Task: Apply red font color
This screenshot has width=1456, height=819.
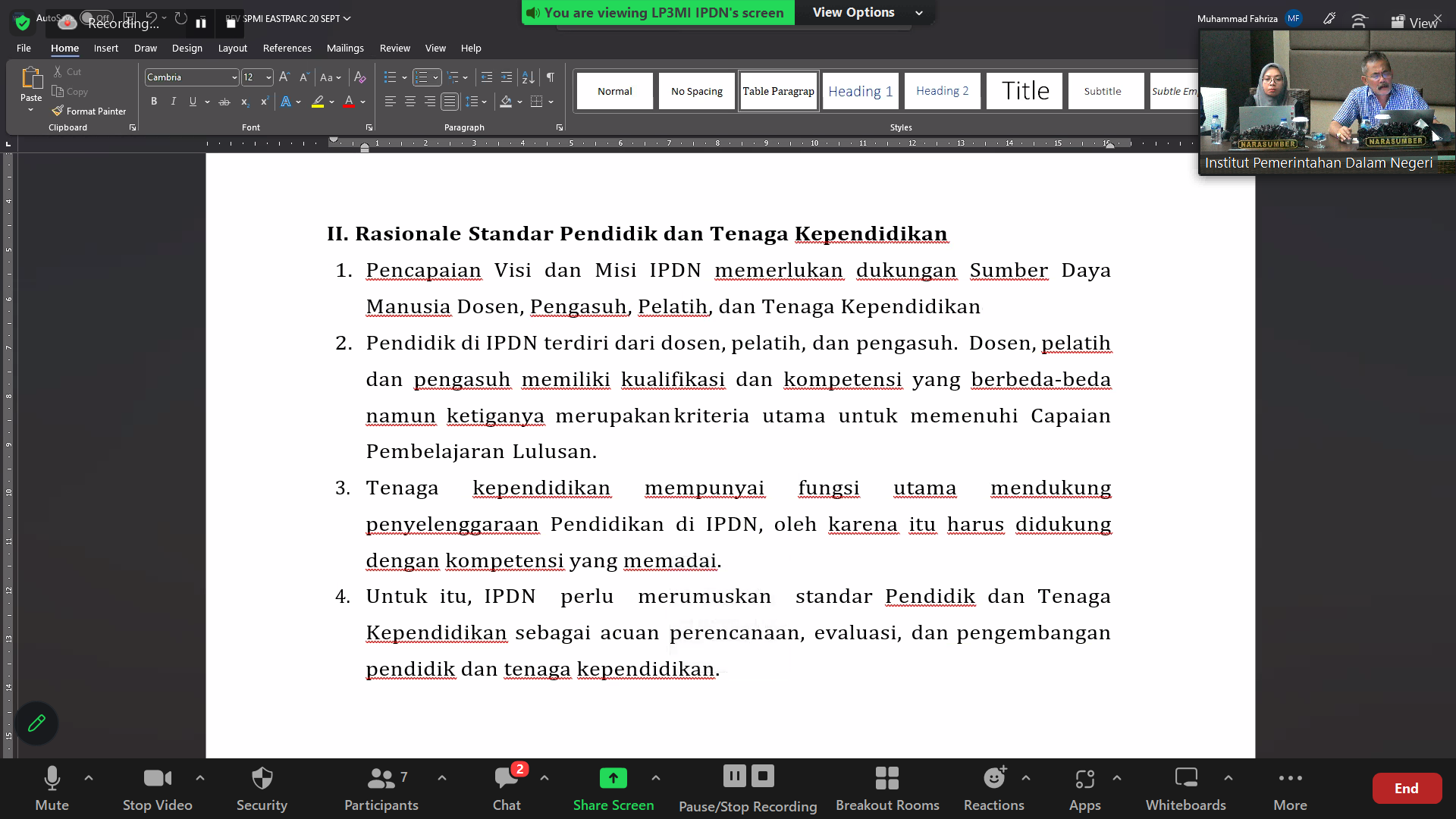Action: click(x=349, y=102)
